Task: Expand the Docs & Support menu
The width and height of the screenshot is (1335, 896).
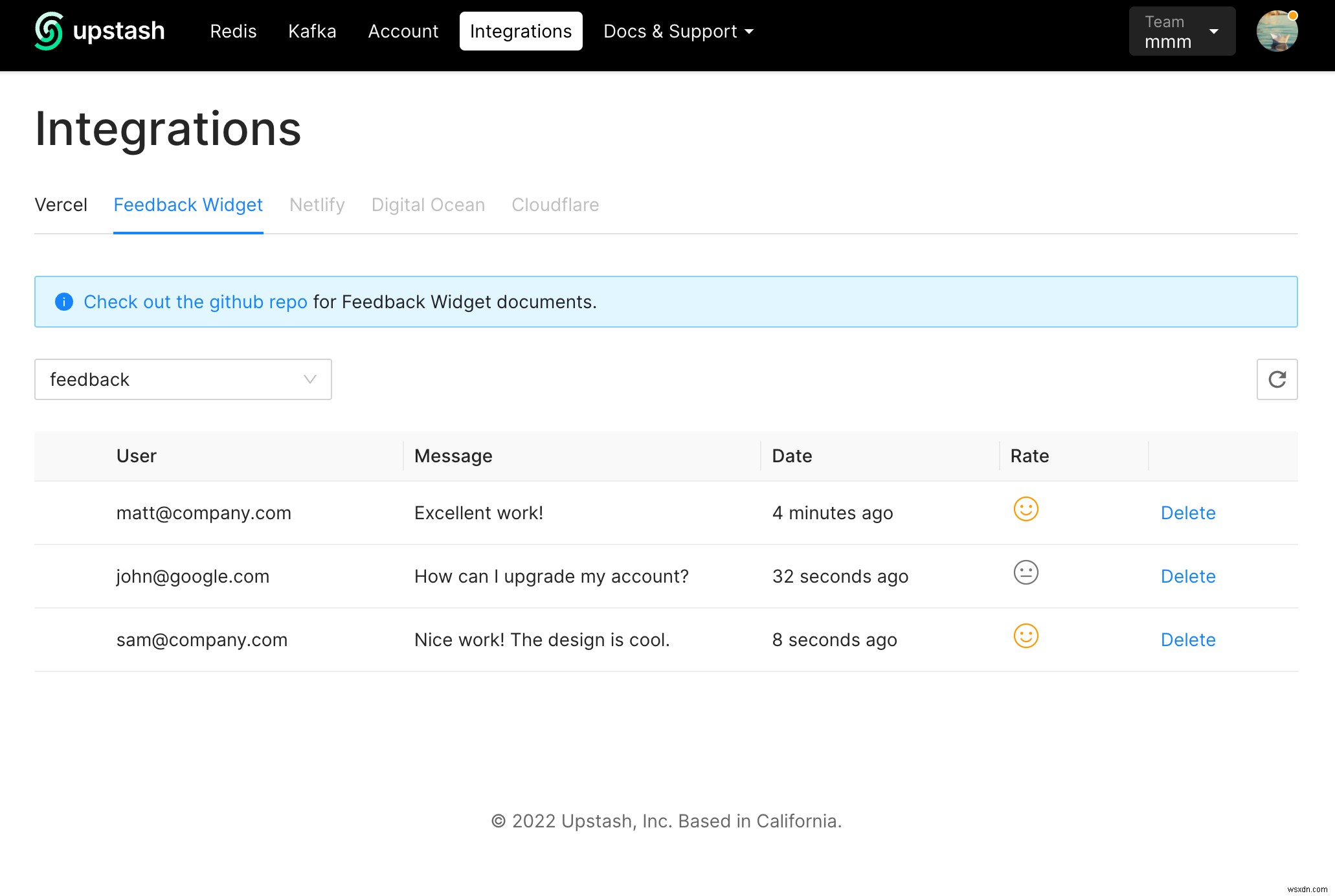Action: [x=677, y=30]
